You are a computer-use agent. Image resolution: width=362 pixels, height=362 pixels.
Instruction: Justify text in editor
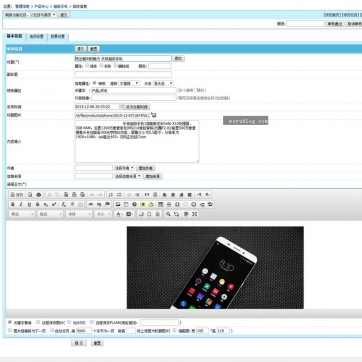[x=189, y=195]
